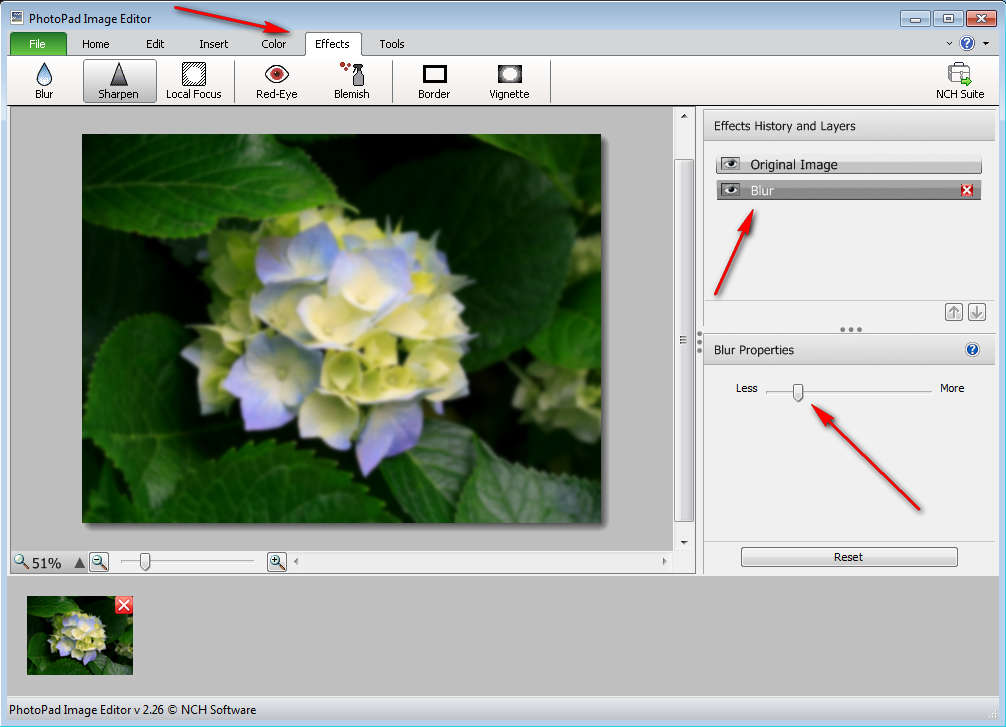Viewport: 1006px width, 727px height.
Task: Select the Blur effect tool
Action: 44,81
